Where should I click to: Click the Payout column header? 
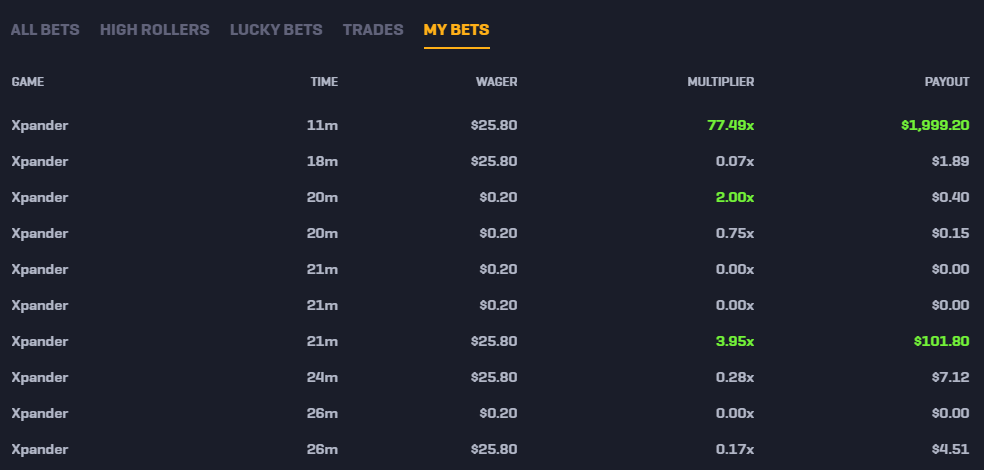coord(947,82)
